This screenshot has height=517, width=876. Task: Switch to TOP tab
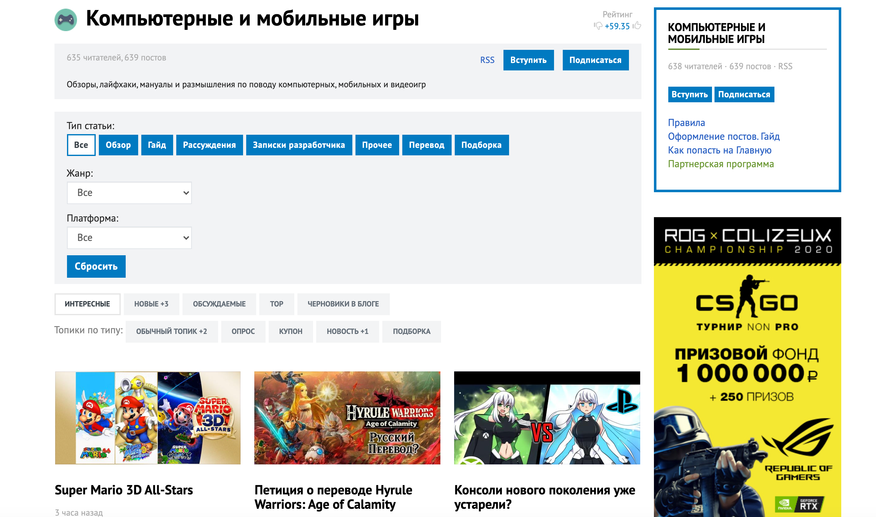[x=277, y=304]
